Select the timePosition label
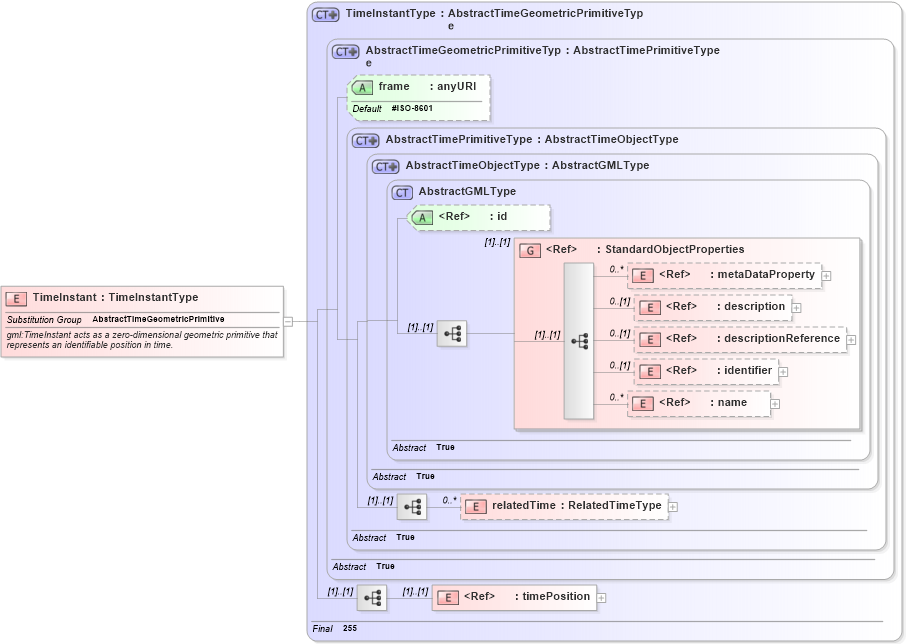 [556, 597]
